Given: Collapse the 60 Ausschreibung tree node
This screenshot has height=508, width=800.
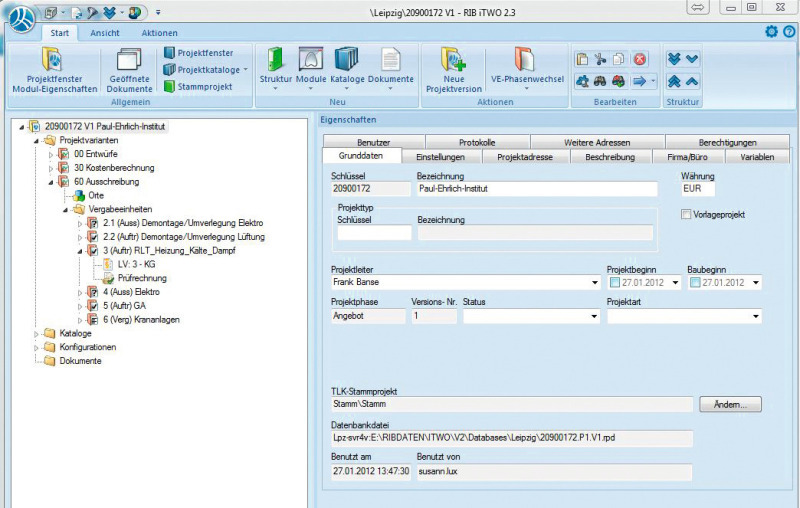Looking at the screenshot, I should coord(51,182).
